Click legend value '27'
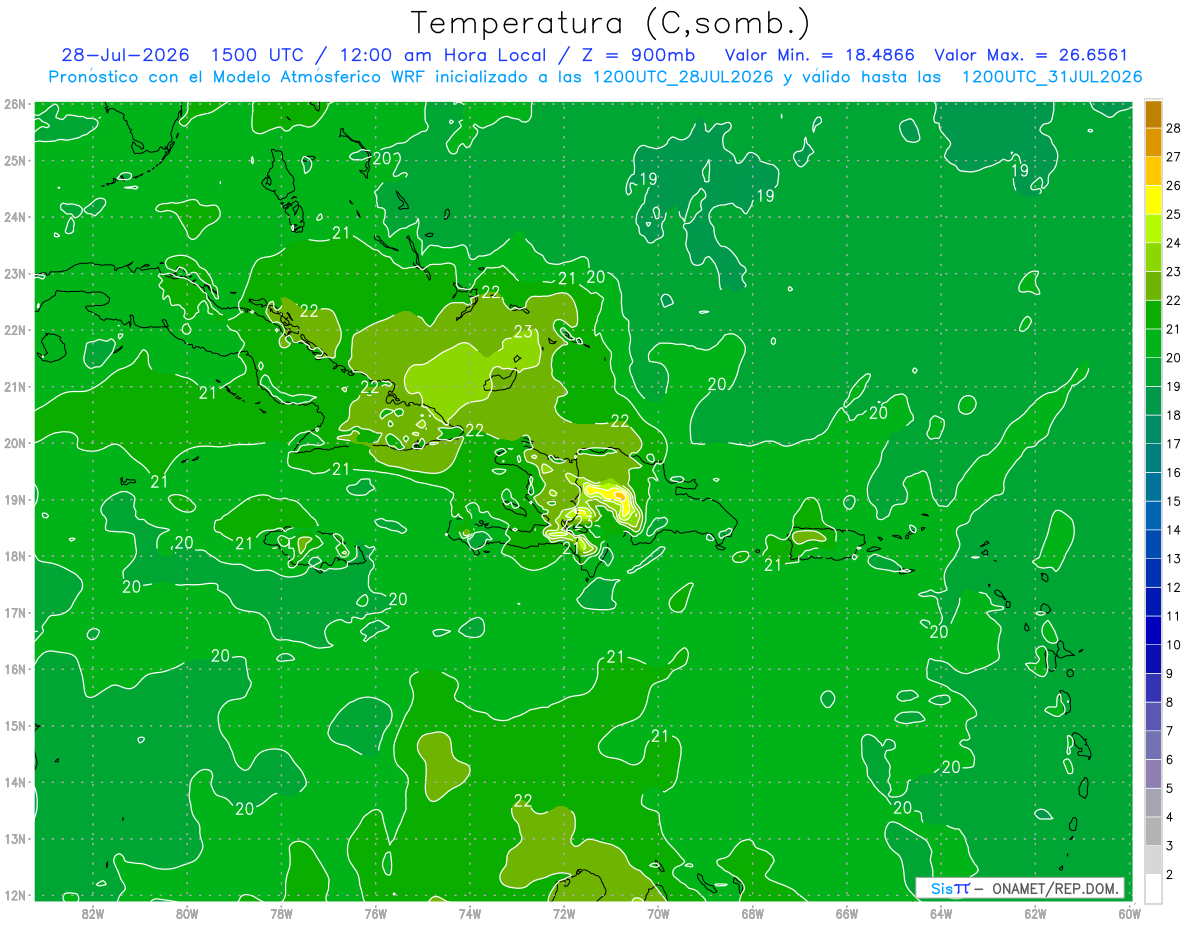Viewport: 1200px width, 927px height. 1174,157
